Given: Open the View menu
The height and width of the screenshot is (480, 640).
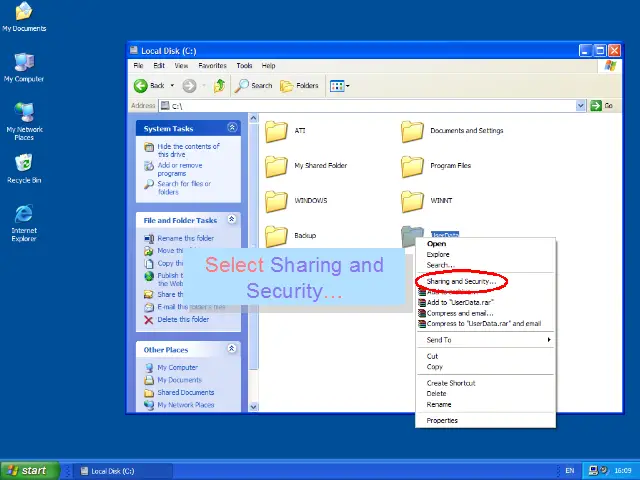Looking at the screenshot, I should (181, 66).
